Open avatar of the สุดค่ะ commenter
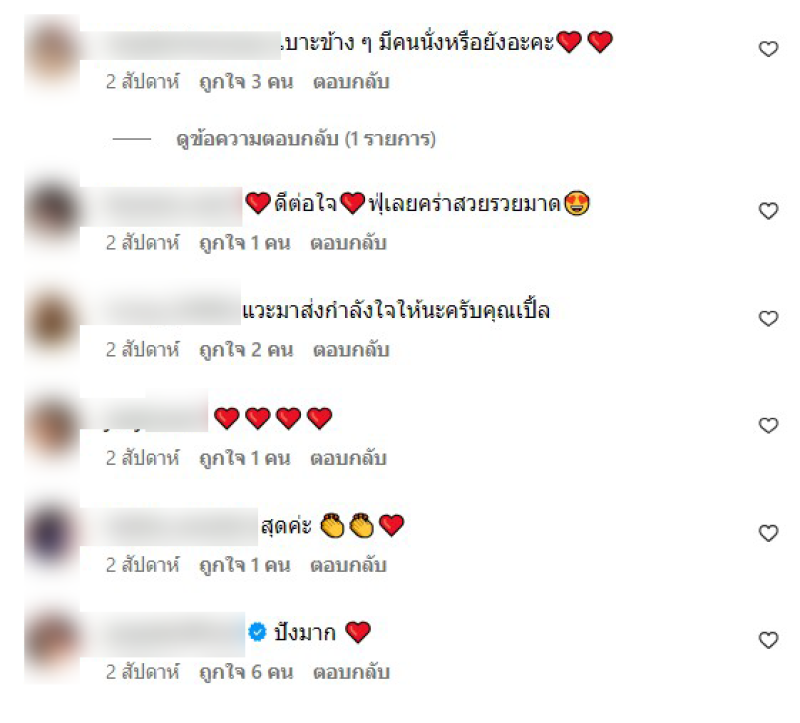Image resolution: width=800 pixels, height=723 pixels. tap(52, 535)
